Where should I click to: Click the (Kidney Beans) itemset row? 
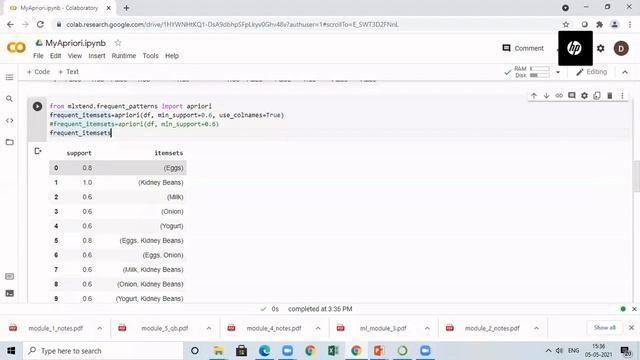coord(118,182)
